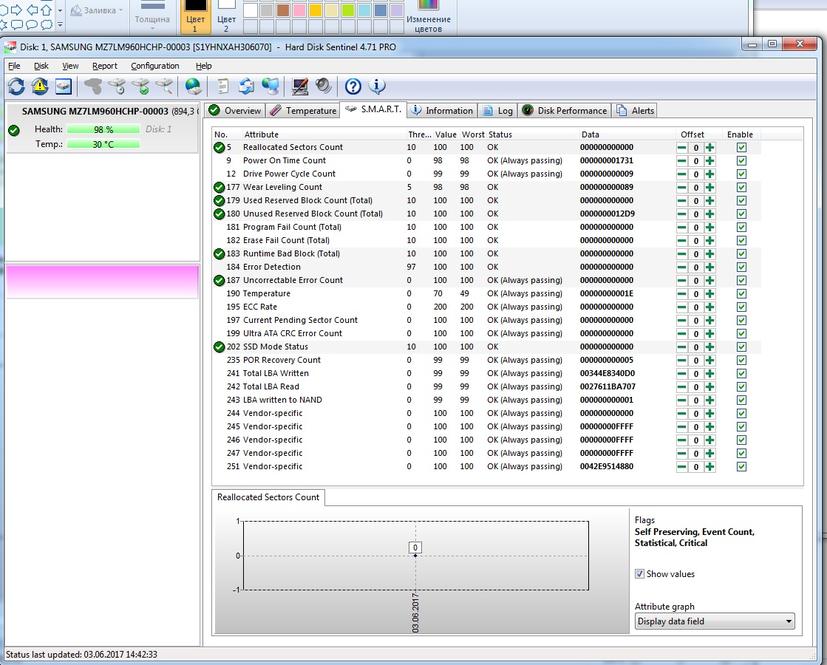Viewport: 827px width, 665px height.
Task: Toggle enable checkbox for Vendor-specific 251
Action: point(742,467)
